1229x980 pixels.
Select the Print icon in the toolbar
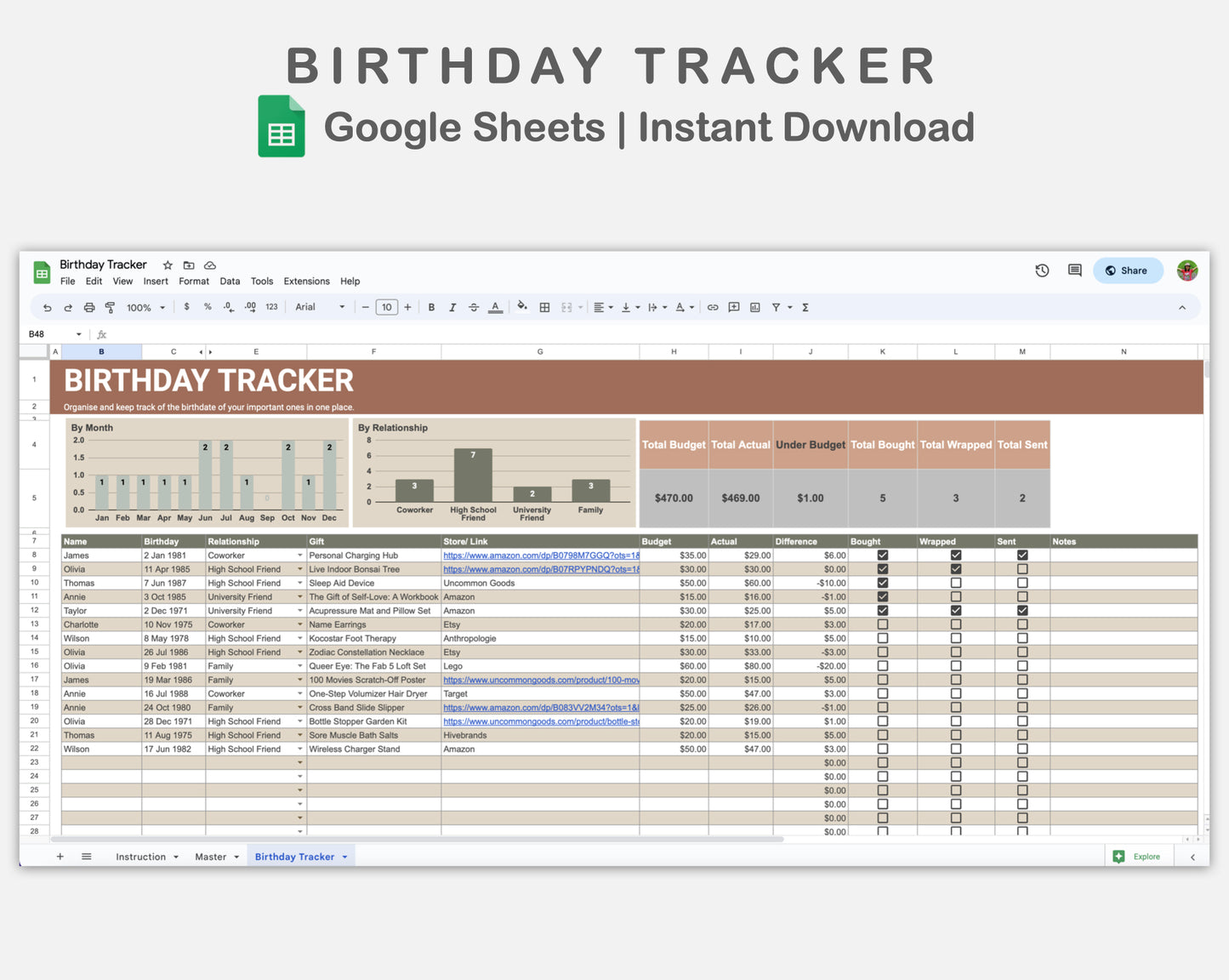[88, 307]
